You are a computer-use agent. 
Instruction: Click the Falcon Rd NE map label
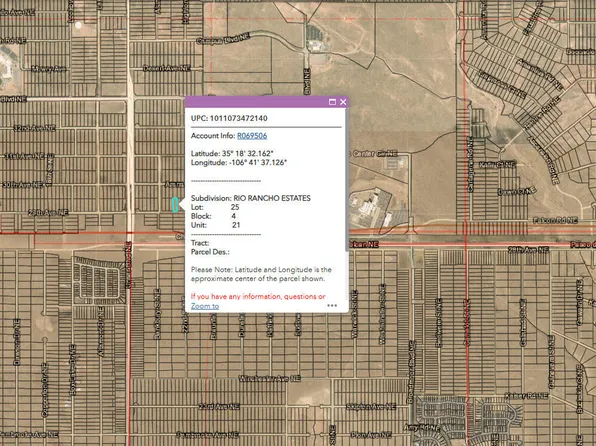(555, 220)
